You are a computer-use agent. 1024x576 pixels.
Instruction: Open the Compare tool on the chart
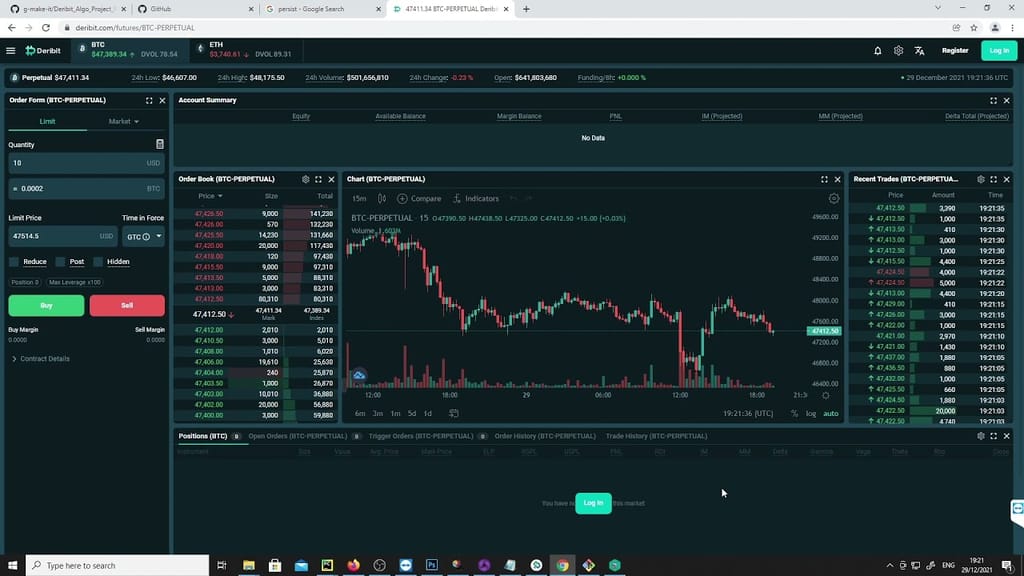point(420,198)
